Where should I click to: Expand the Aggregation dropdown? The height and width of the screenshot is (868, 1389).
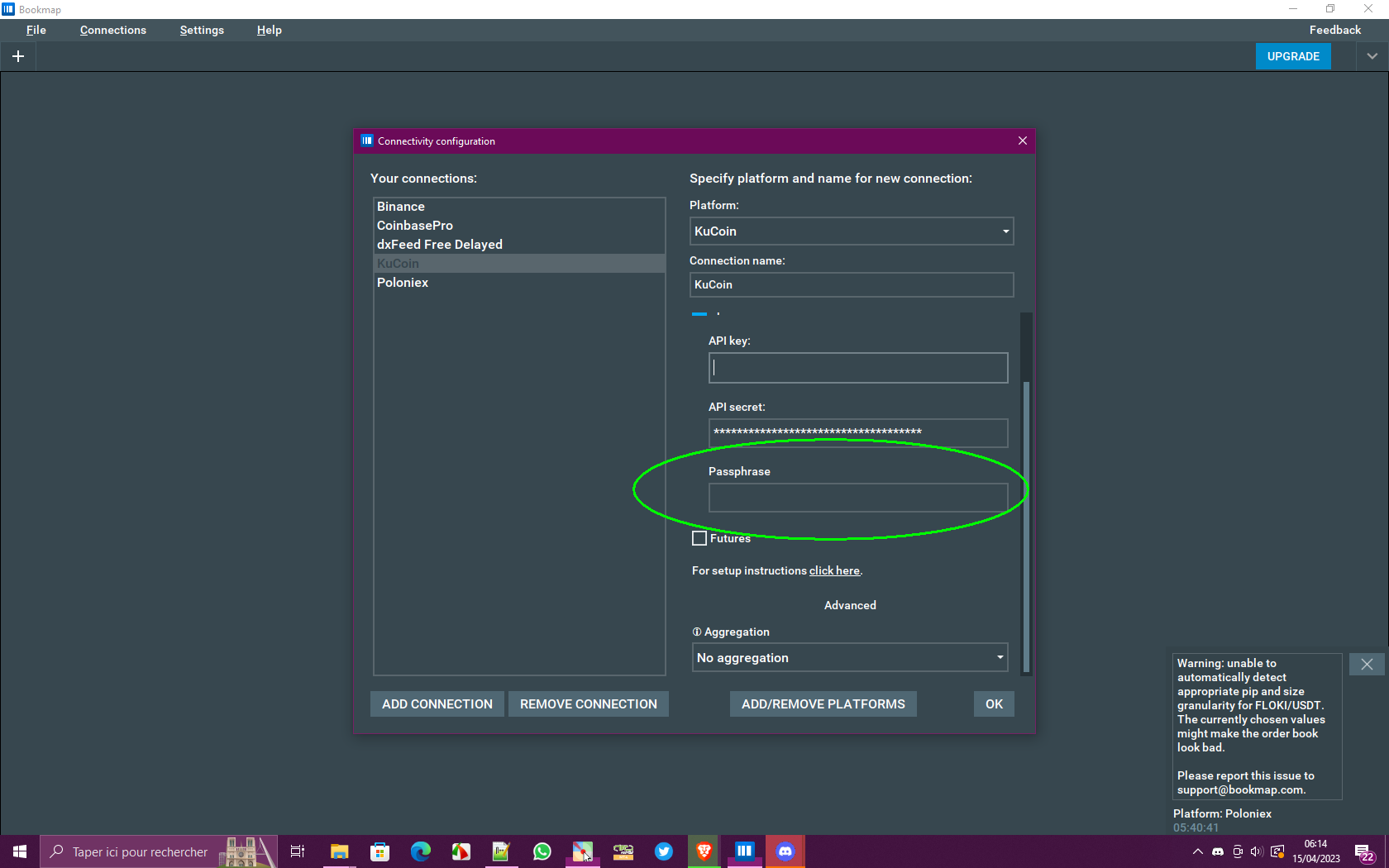[x=850, y=658]
